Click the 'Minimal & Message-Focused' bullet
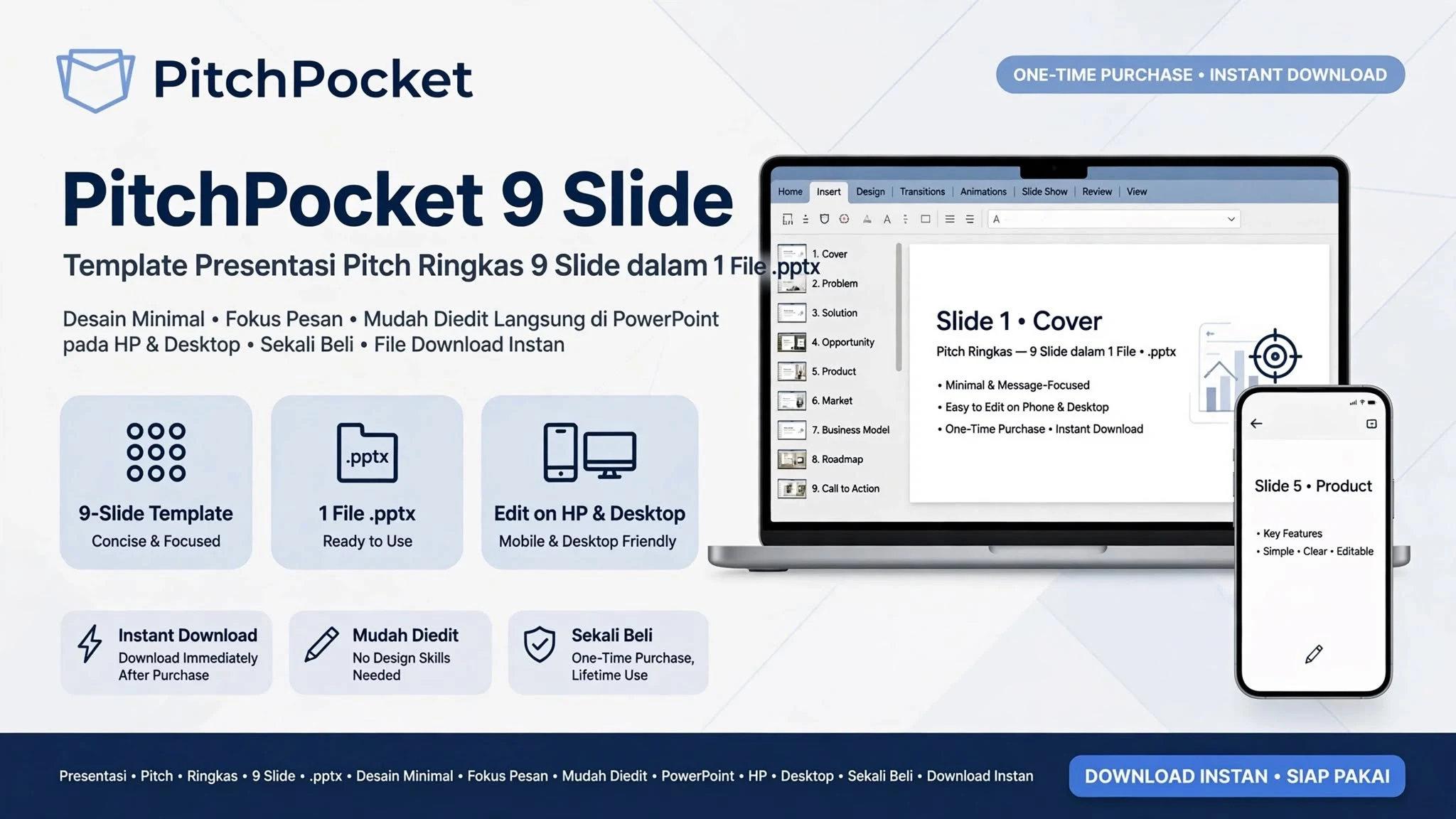This screenshot has width=1456, height=819. (x=1013, y=385)
